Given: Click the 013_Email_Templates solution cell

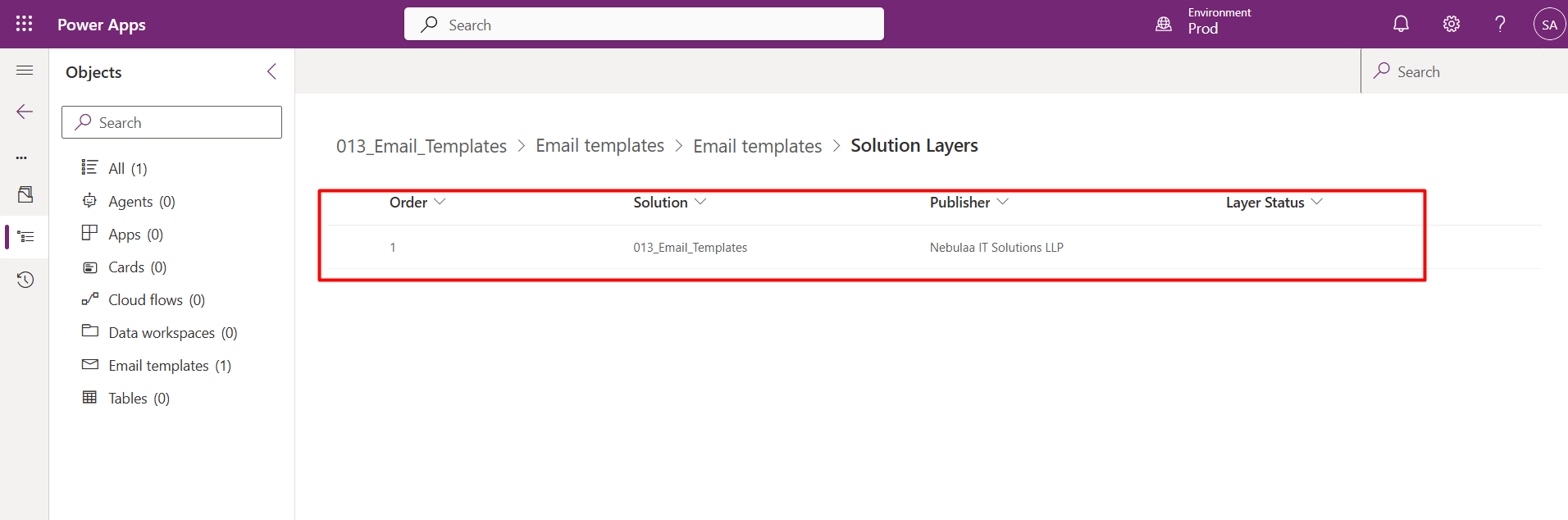Looking at the screenshot, I should point(690,247).
